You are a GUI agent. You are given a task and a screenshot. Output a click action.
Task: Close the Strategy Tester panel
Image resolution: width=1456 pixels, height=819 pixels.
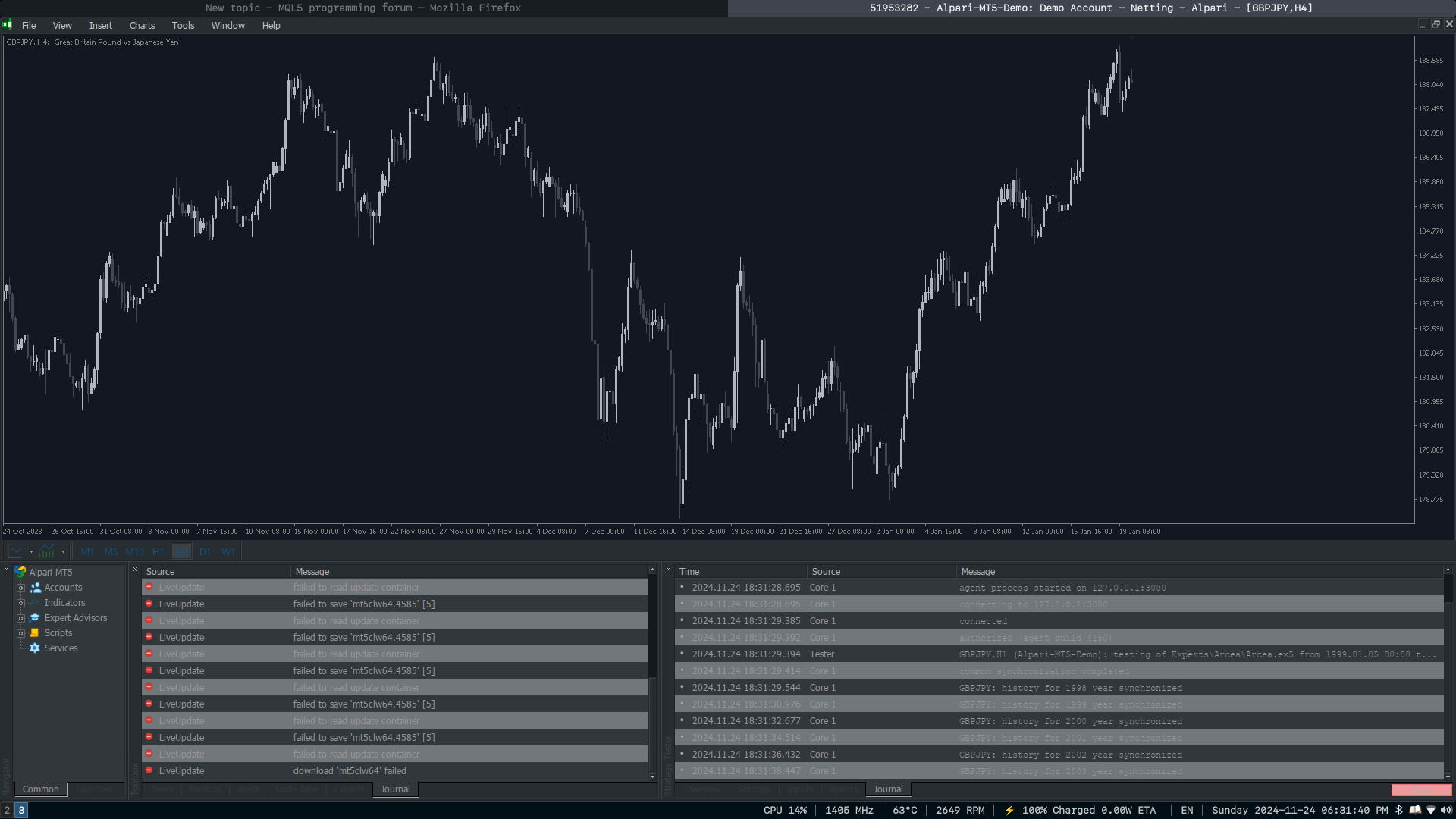(668, 570)
